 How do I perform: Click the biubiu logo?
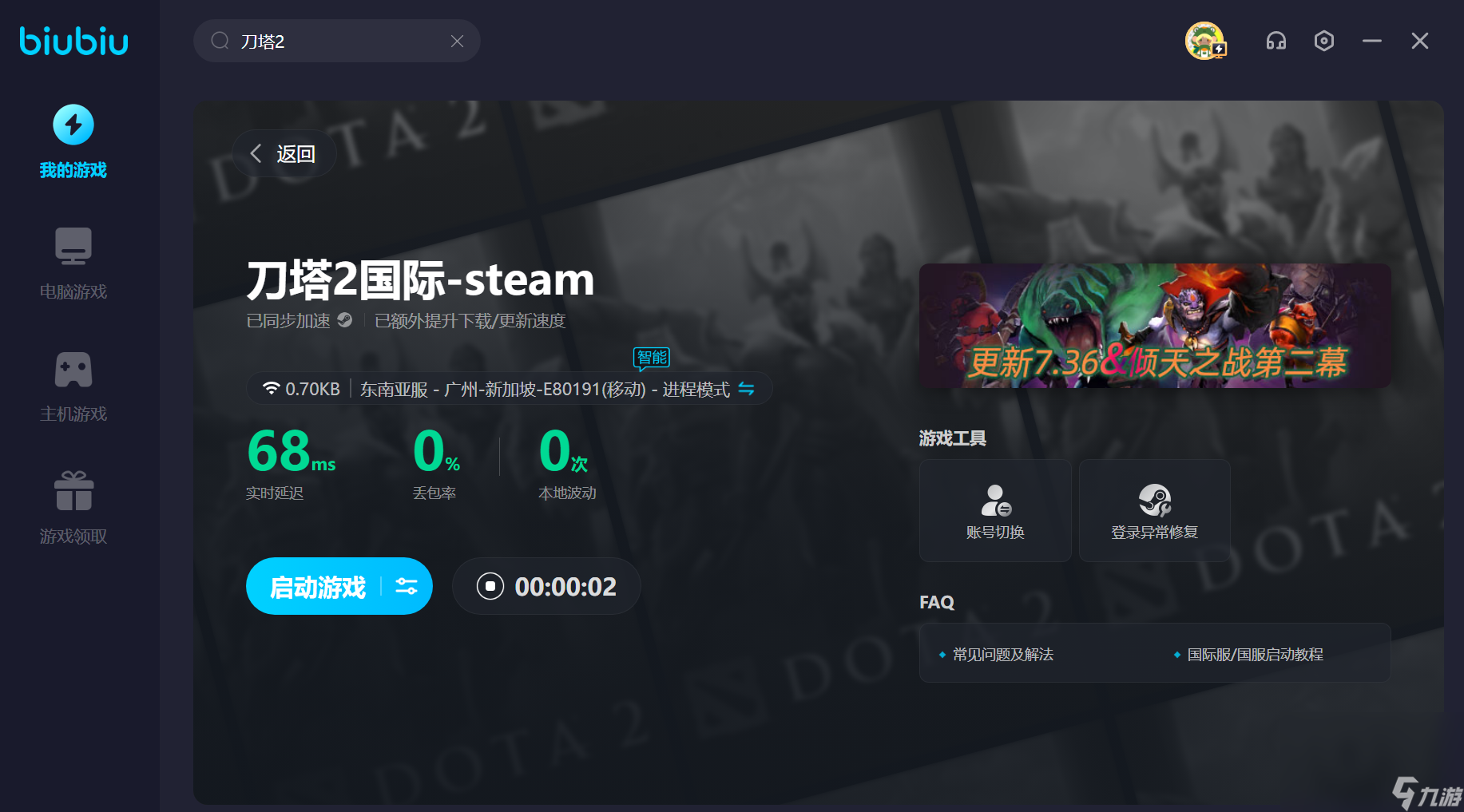pyautogui.click(x=73, y=41)
